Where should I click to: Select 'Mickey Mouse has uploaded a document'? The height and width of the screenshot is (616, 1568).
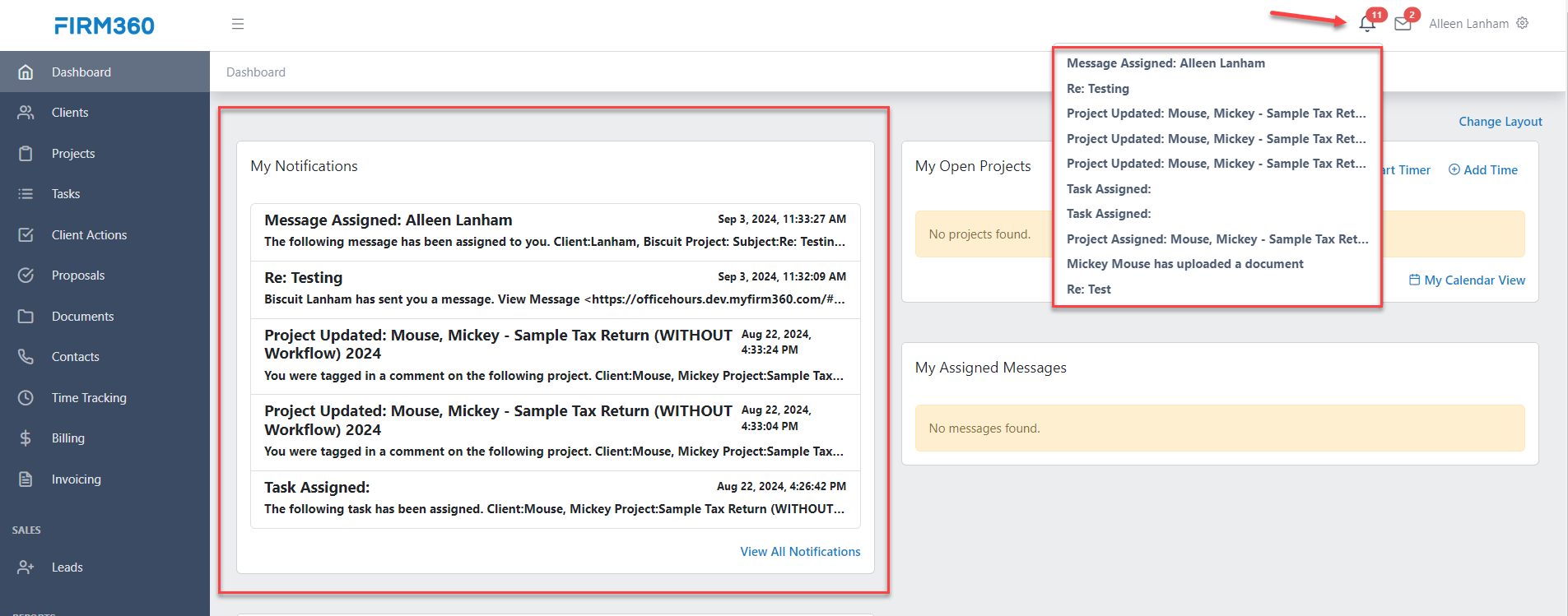coord(1185,264)
